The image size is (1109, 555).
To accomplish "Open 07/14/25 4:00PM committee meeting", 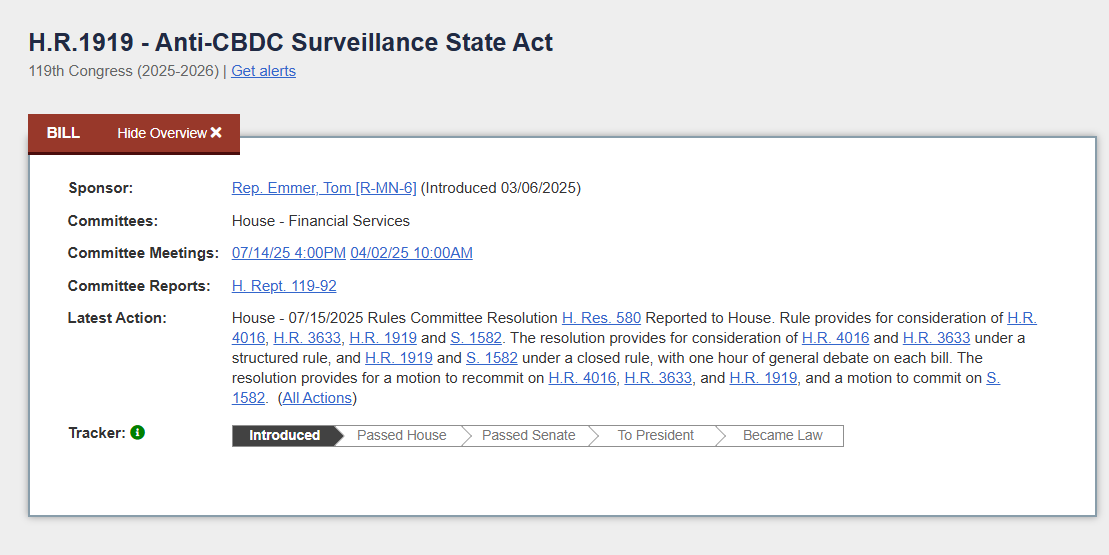I will click(x=289, y=253).
